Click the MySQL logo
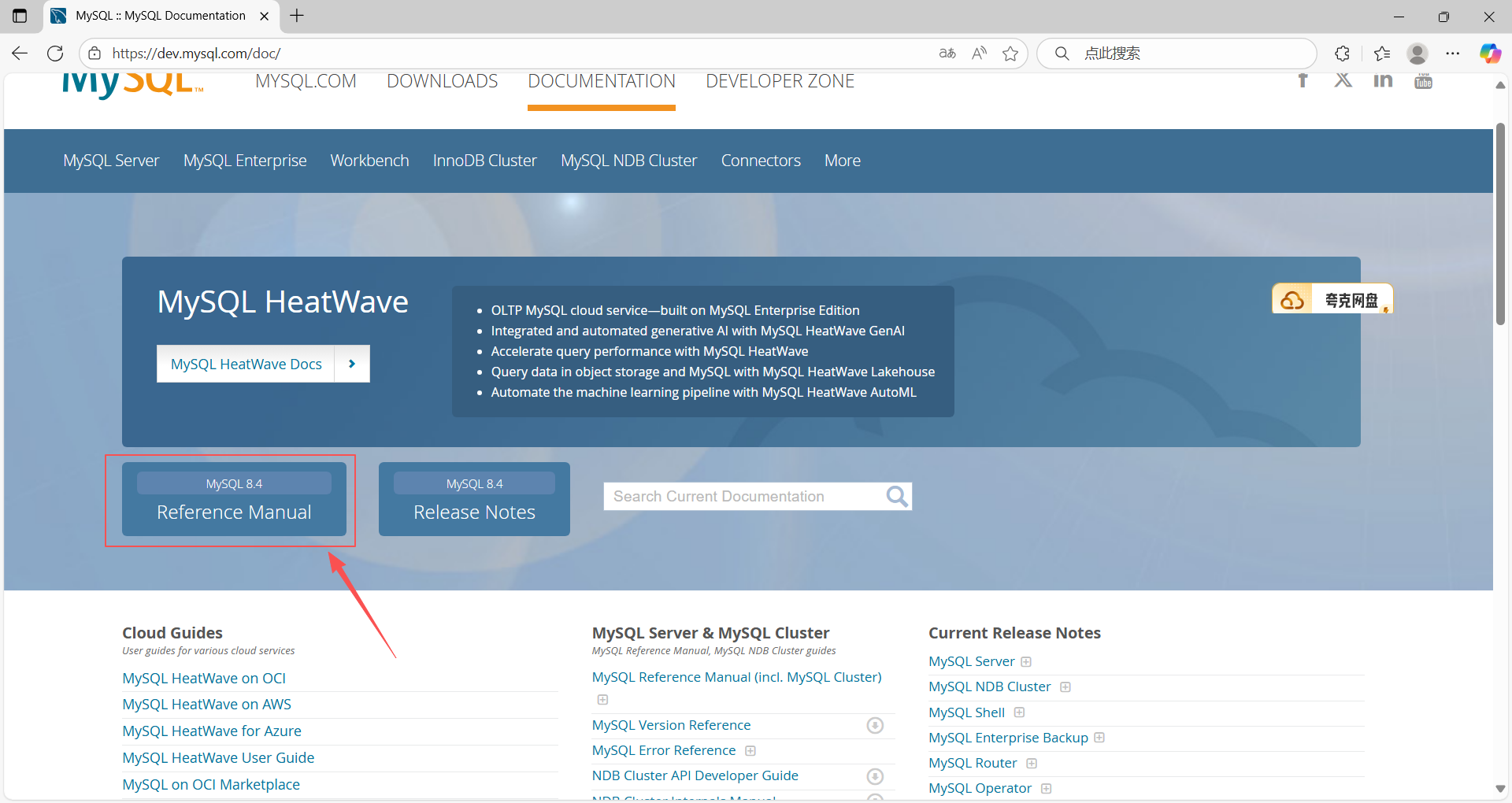The width and height of the screenshot is (1512, 803). 132,85
